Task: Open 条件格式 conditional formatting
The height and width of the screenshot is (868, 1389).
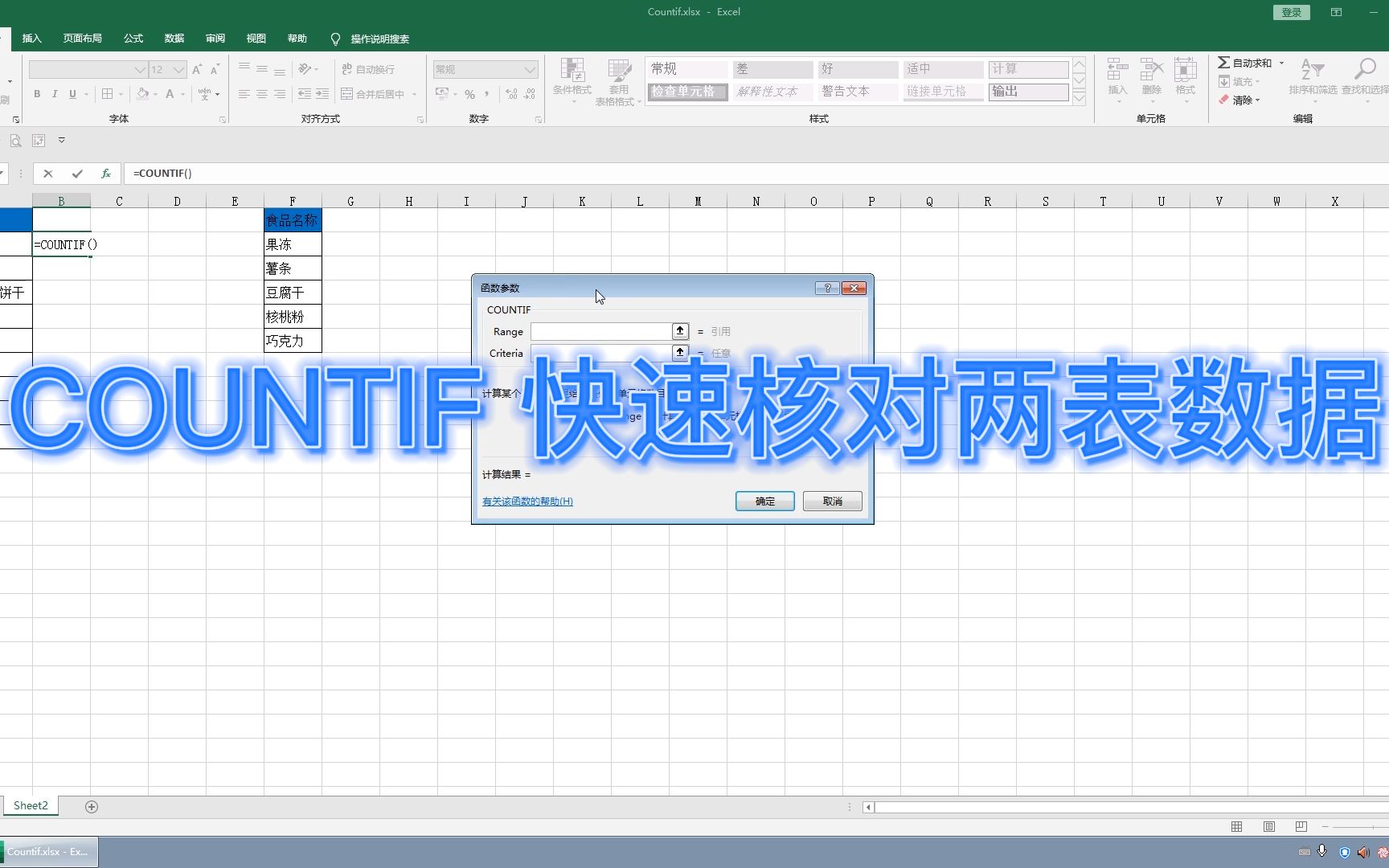Action: (572, 81)
